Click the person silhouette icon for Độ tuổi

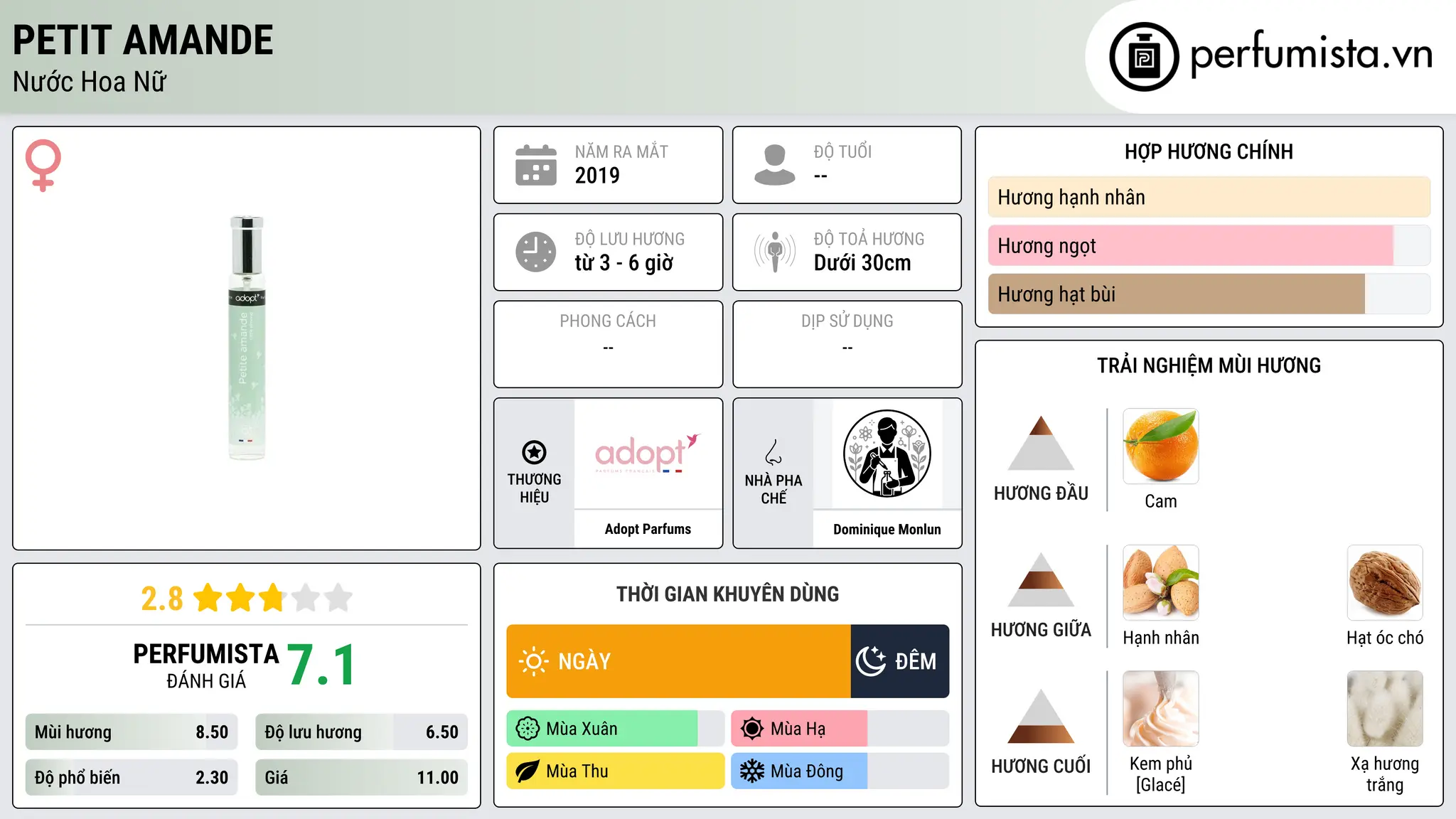[x=775, y=165]
